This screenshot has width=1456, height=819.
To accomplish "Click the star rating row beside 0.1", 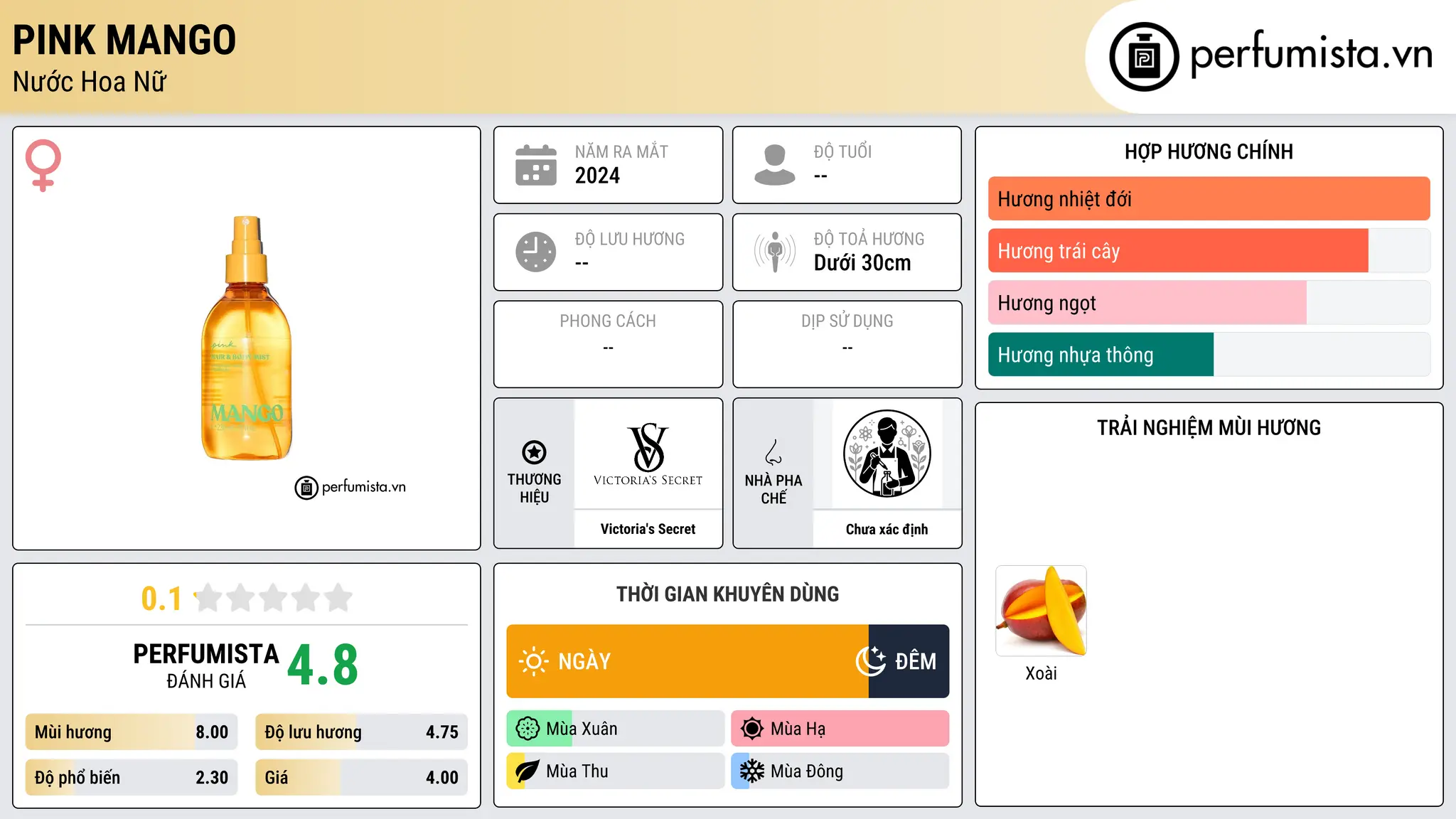I will [274, 598].
